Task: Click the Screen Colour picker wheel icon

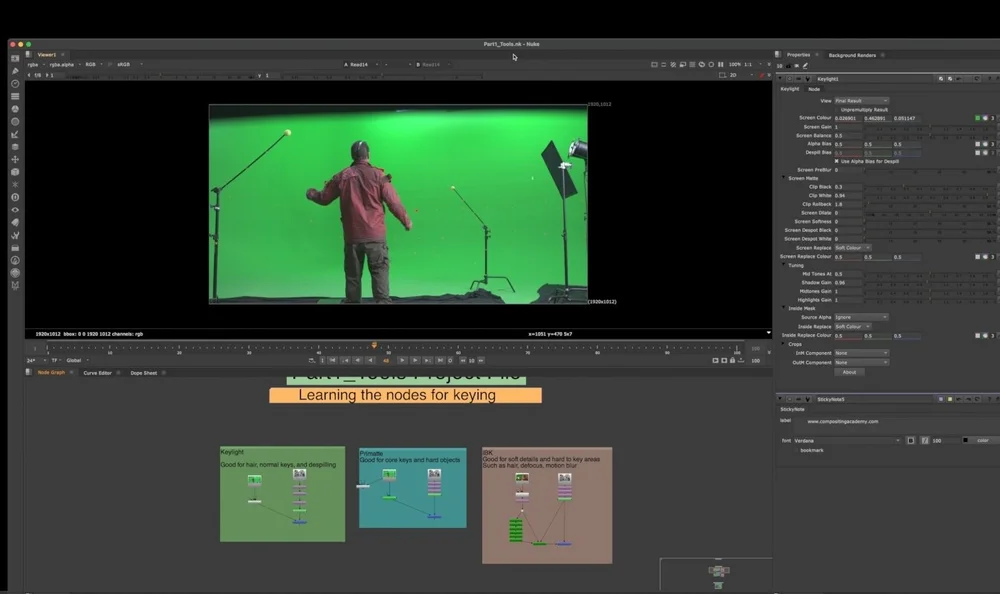Action: click(x=985, y=118)
